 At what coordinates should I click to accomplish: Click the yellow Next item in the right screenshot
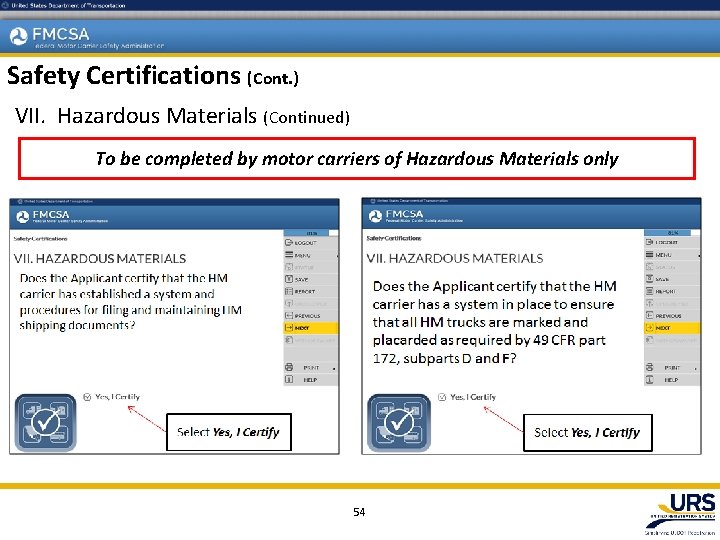coord(671,328)
